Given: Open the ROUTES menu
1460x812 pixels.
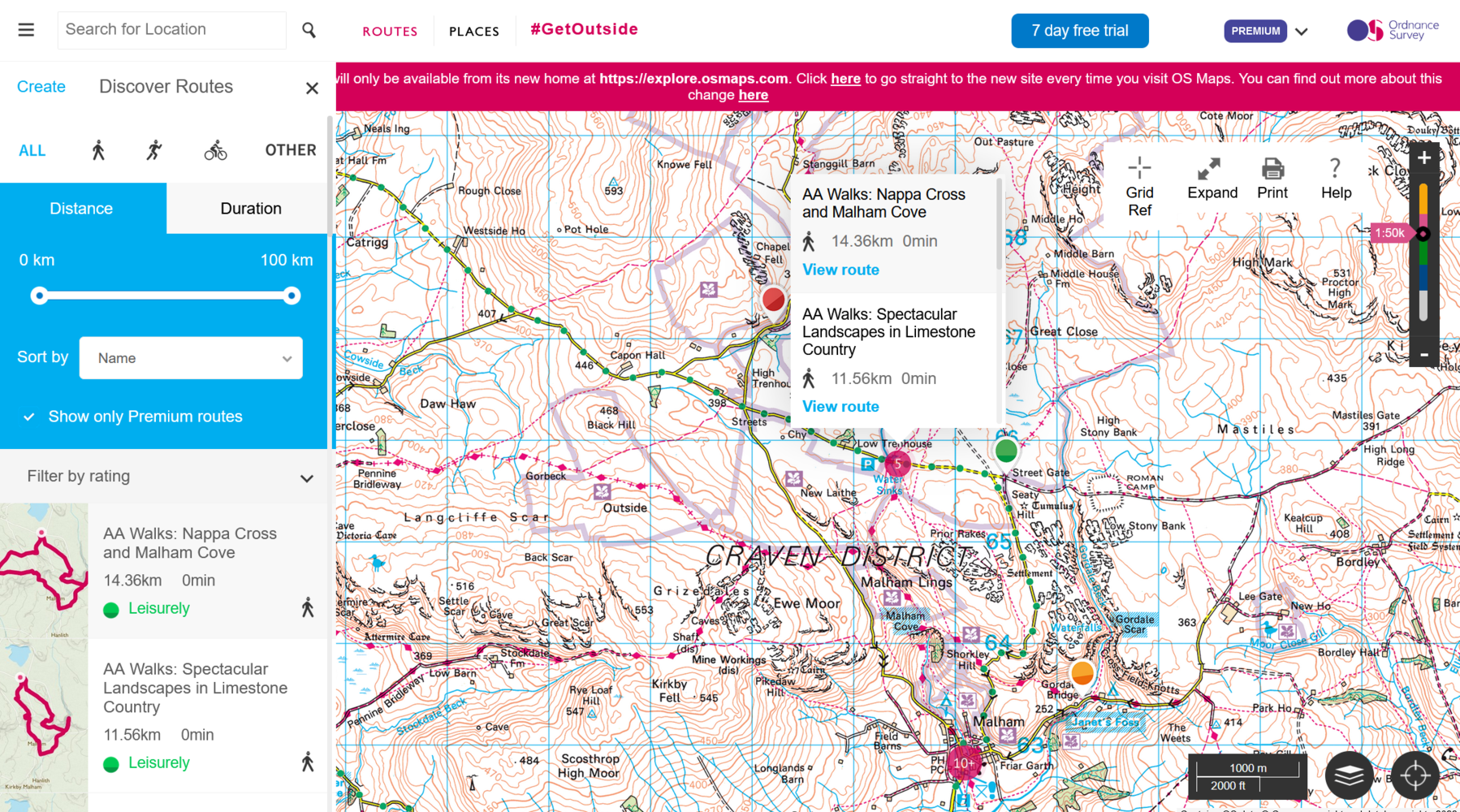Looking at the screenshot, I should pos(390,32).
